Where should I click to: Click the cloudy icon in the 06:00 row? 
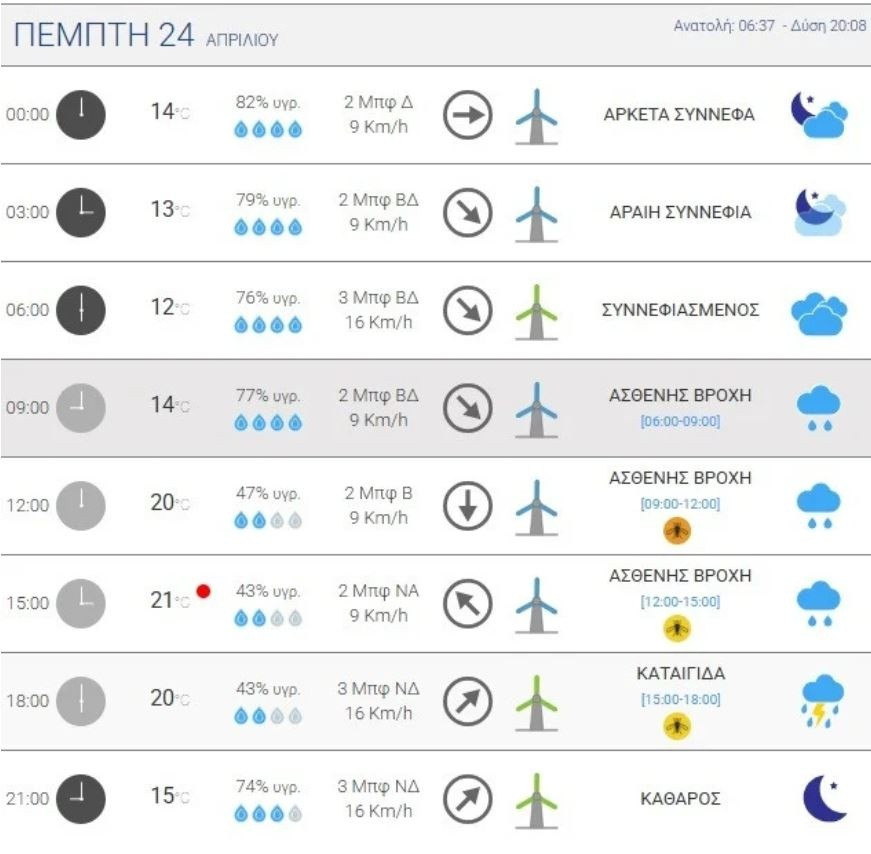point(819,311)
